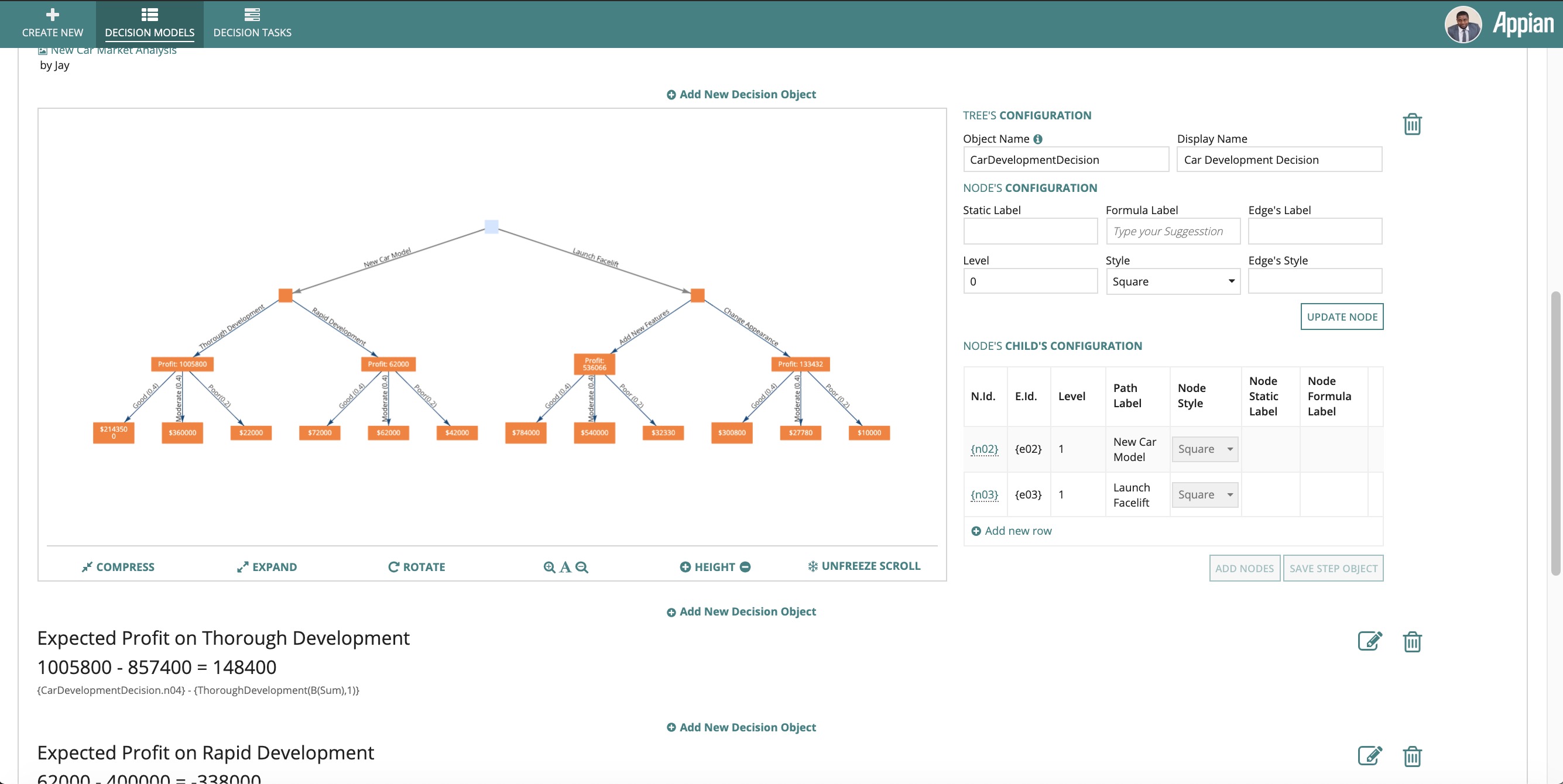Click the zoom in magnifier icon
1563x784 pixels.
549,567
